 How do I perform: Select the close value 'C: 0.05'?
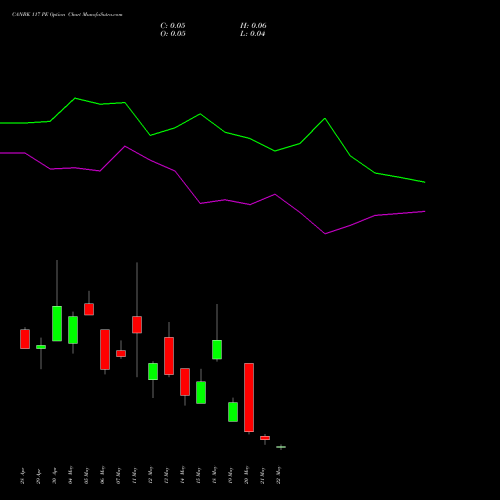point(173,26)
